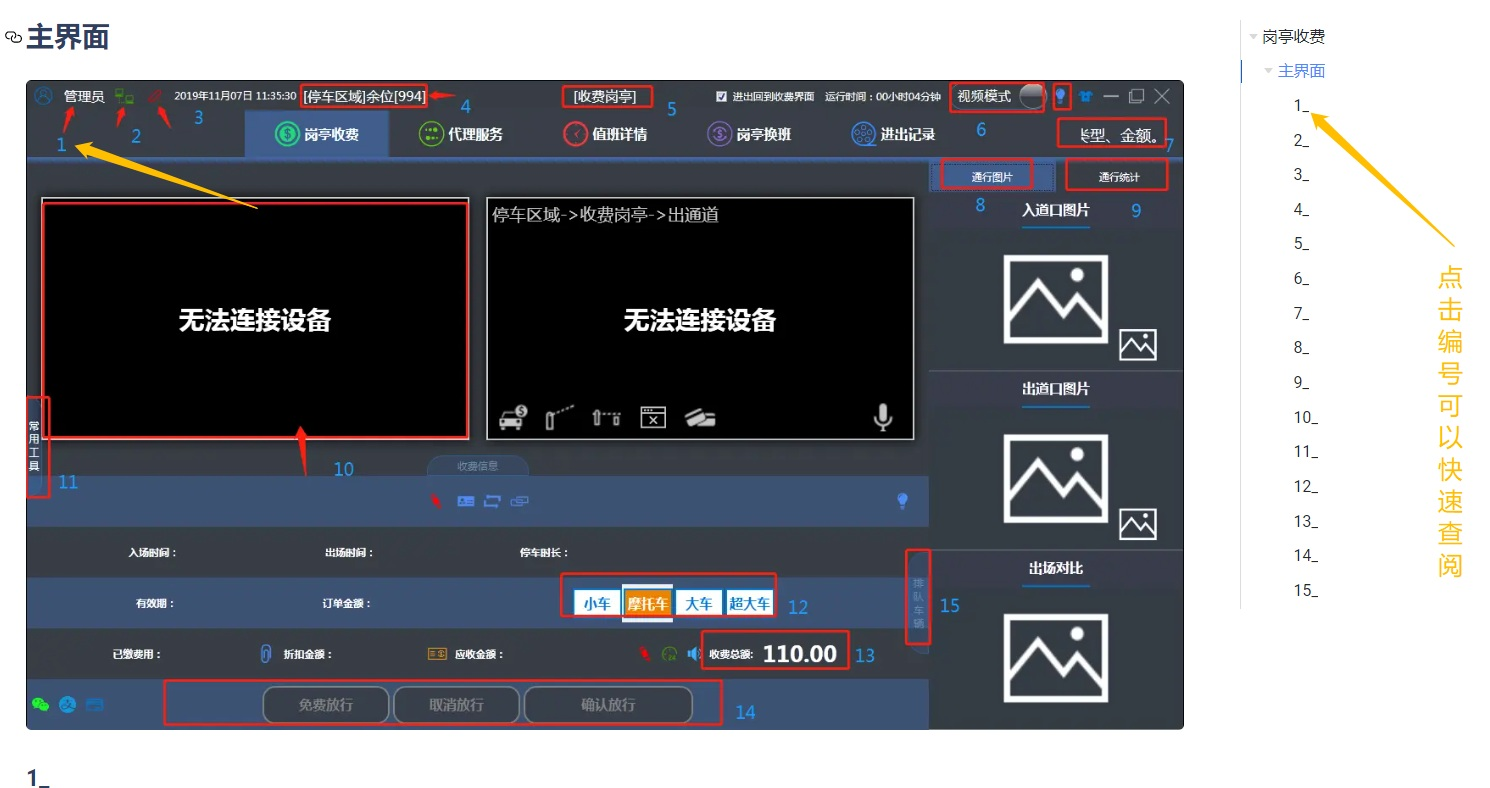
Task: Select the 摩托车 vehicle type
Action: pos(647,603)
